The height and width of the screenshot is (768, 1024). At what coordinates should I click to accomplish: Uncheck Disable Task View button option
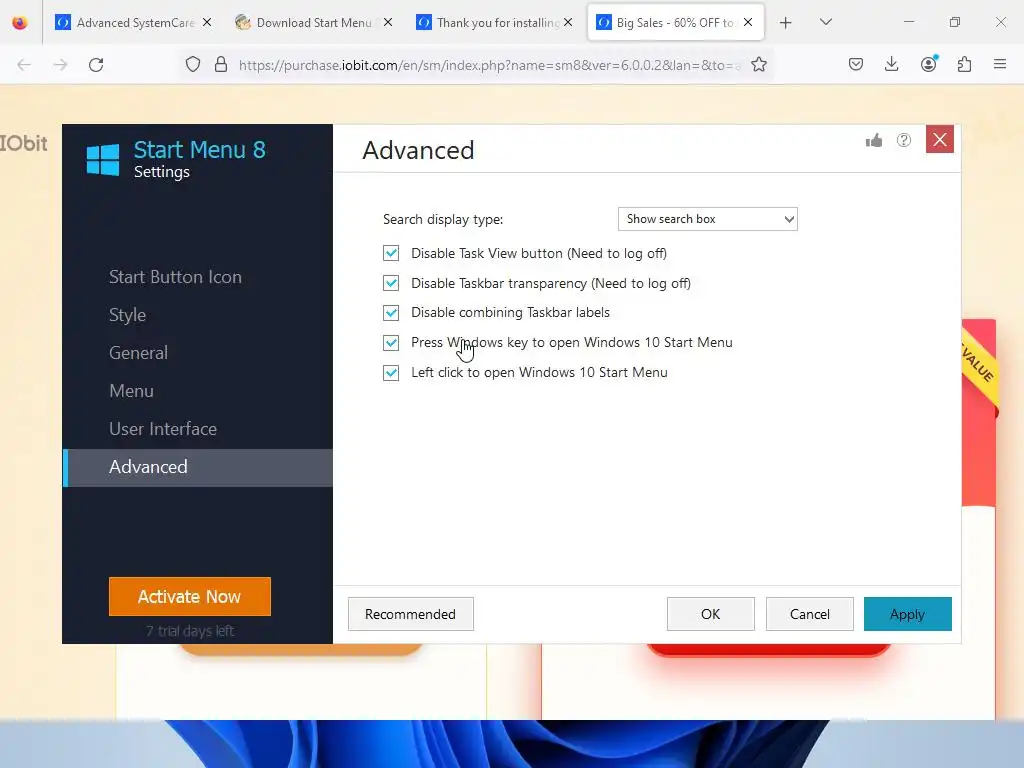click(x=391, y=253)
